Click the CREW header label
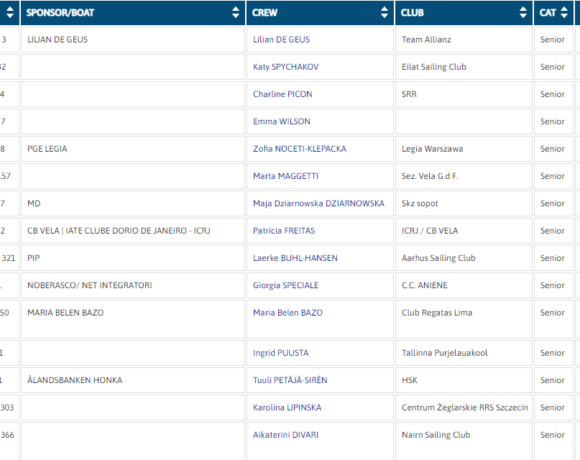 (x=264, y=13)
